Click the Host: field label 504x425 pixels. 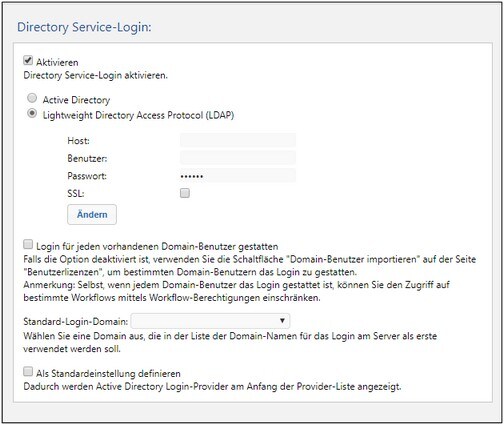pyautogui.click(x=78, y=141)
